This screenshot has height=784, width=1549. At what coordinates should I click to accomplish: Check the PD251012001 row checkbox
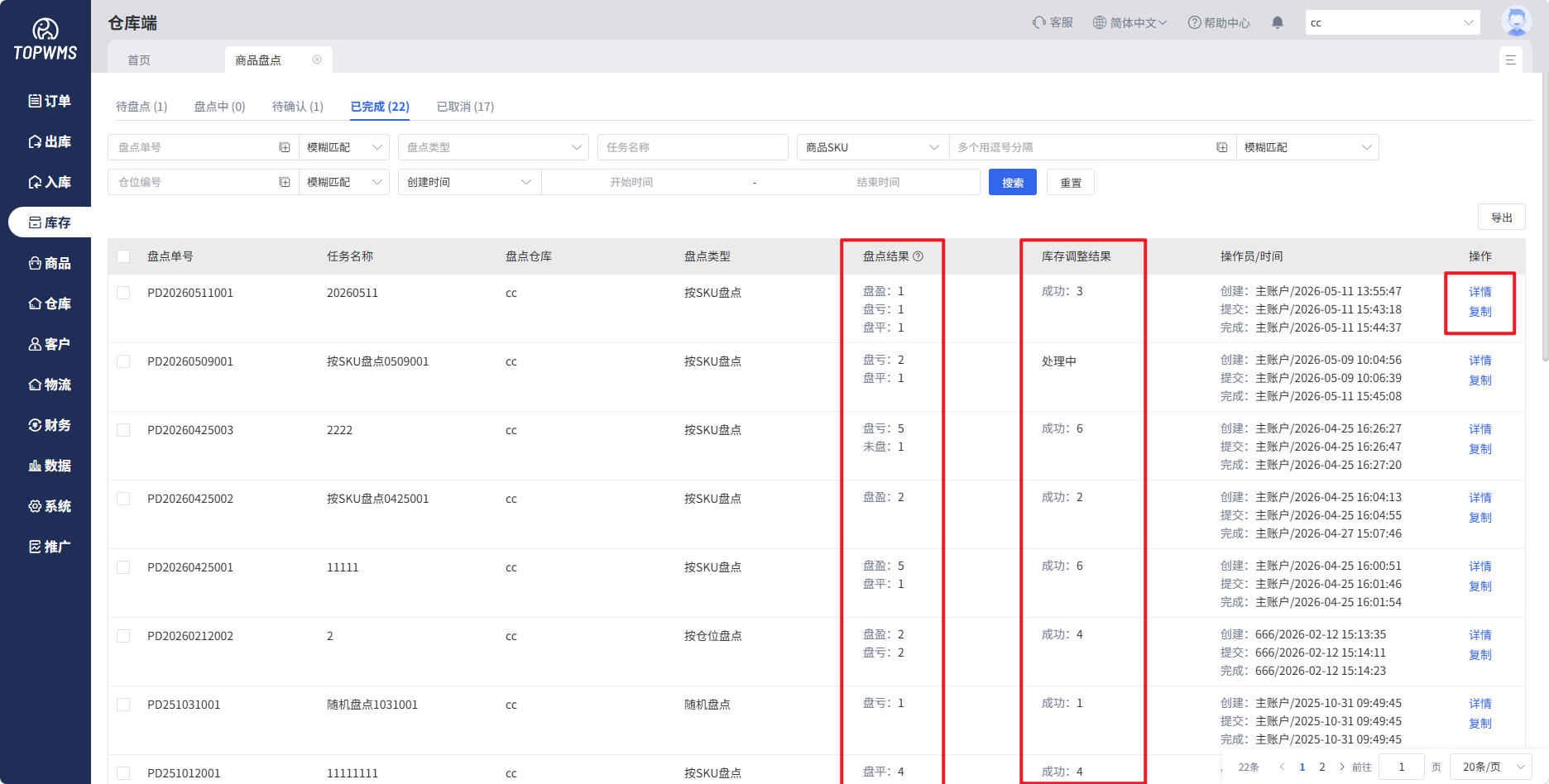[x=123, y=773]
